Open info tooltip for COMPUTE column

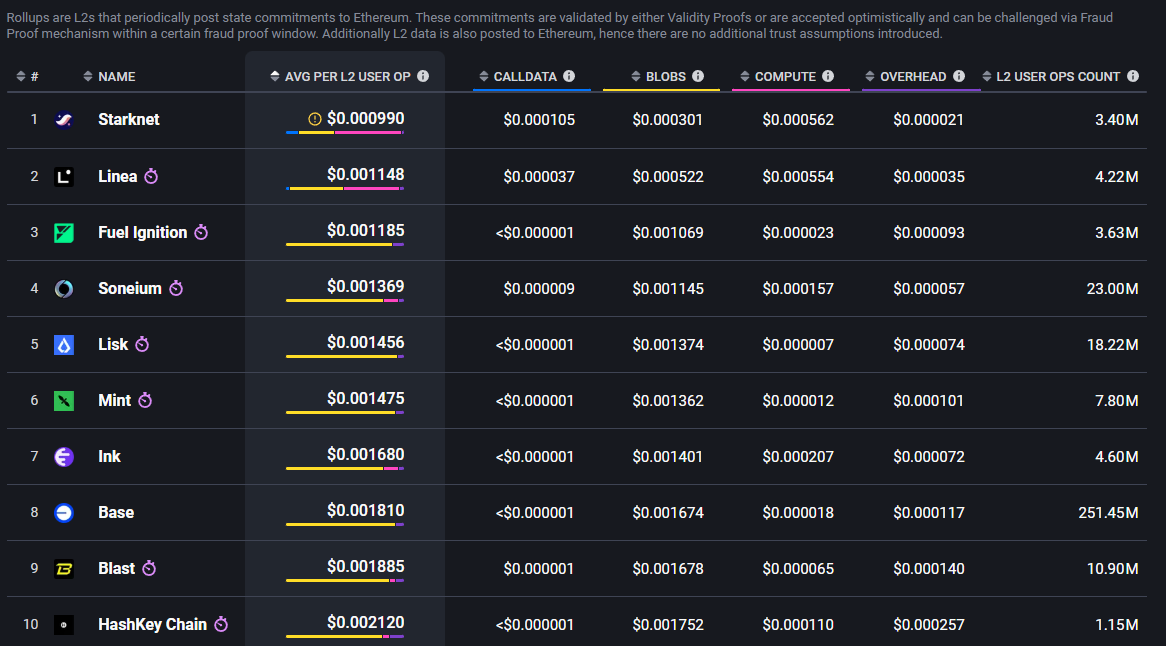[x=828, y=76]
